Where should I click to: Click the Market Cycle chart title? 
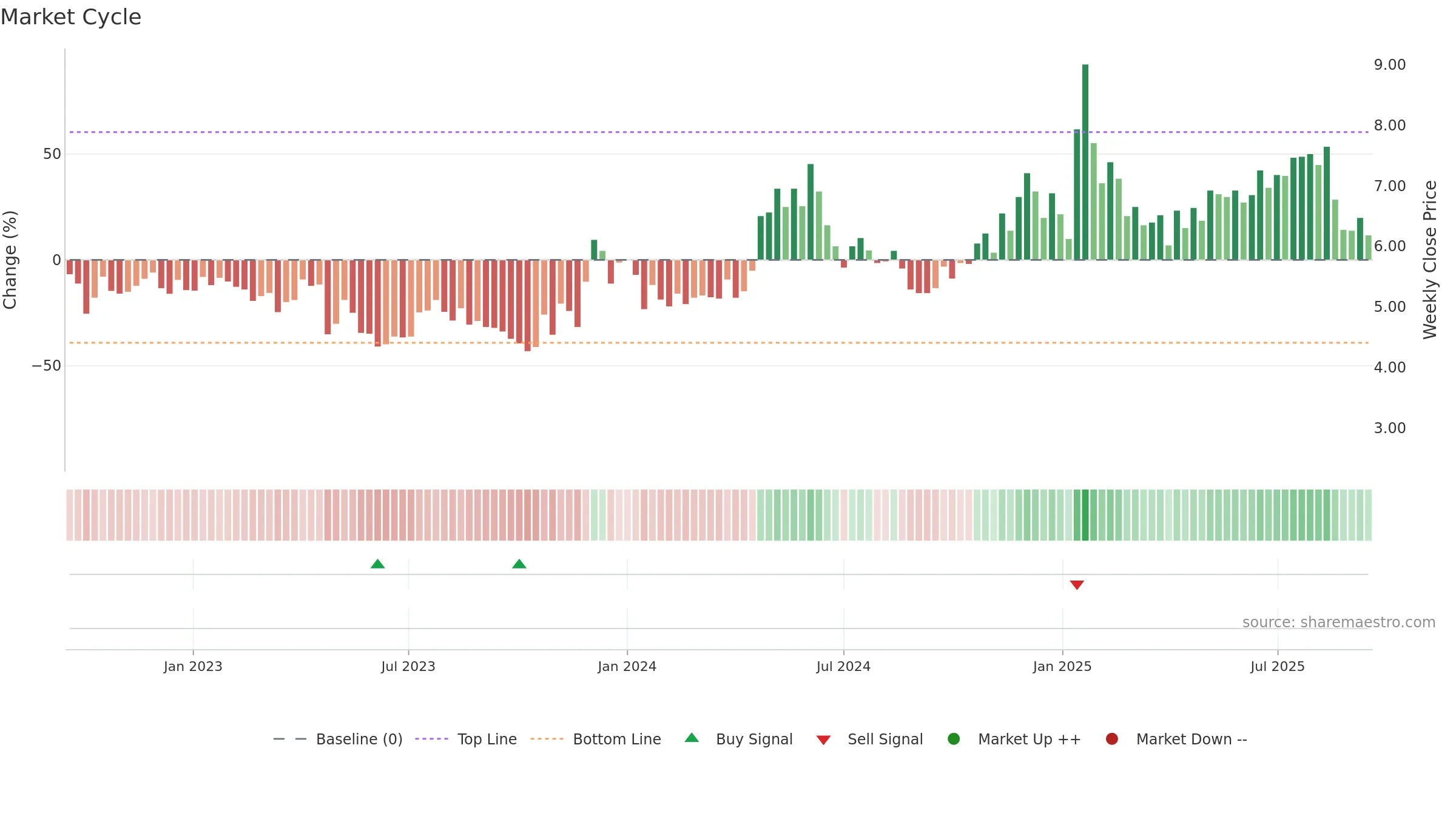click(x=70, y=17)
